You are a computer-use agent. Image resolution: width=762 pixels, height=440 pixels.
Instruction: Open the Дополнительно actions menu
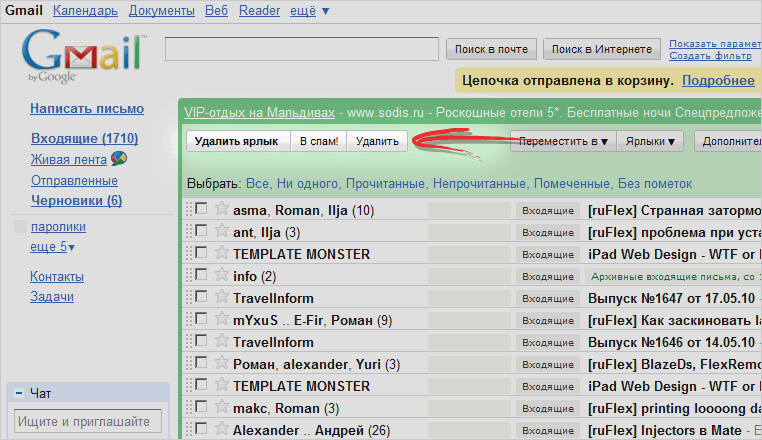coord(728,141)
